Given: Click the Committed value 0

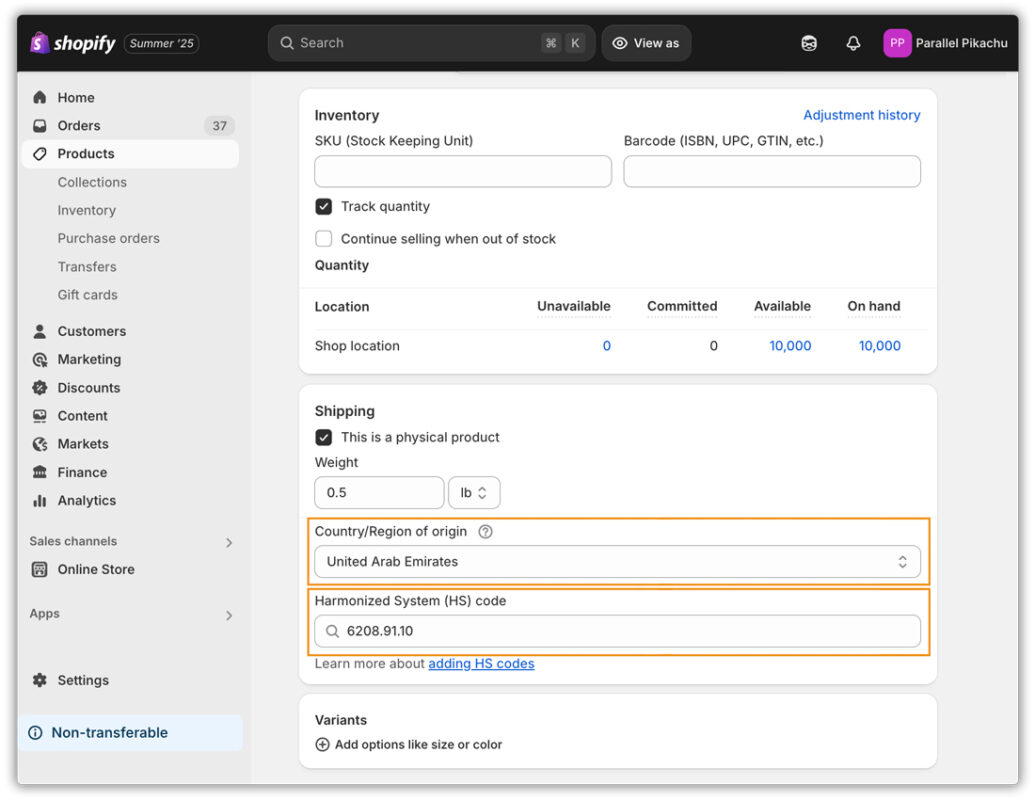Looking at the screenshot, I should pyautogui.click(x=714, y=346).
